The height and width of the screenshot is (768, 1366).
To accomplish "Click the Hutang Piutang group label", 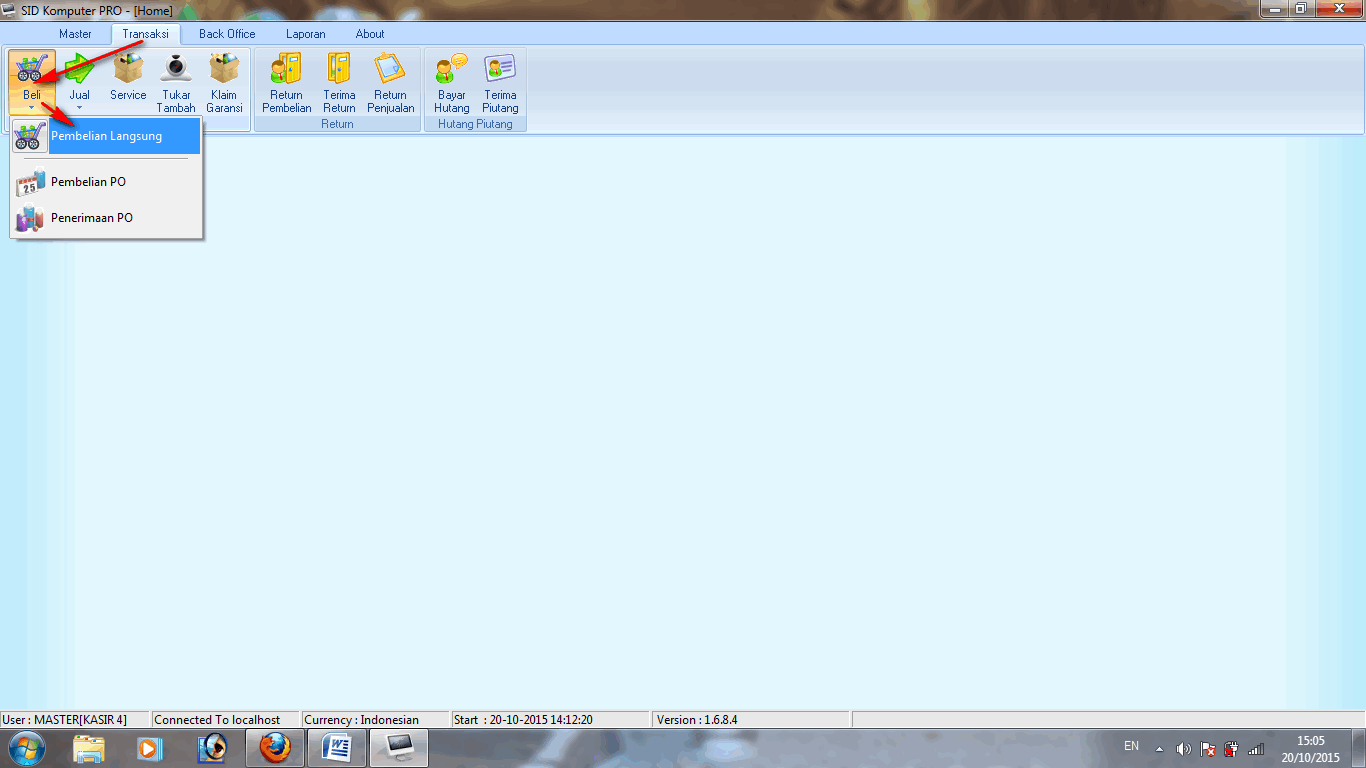I will click(475, 124).
